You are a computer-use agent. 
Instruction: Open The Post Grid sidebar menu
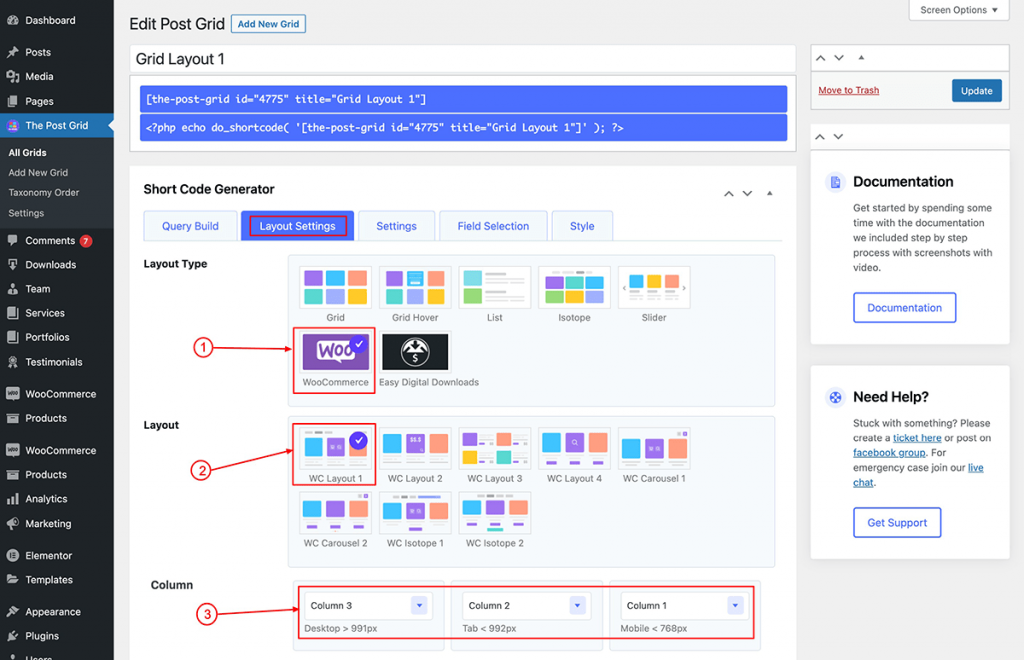56,125
